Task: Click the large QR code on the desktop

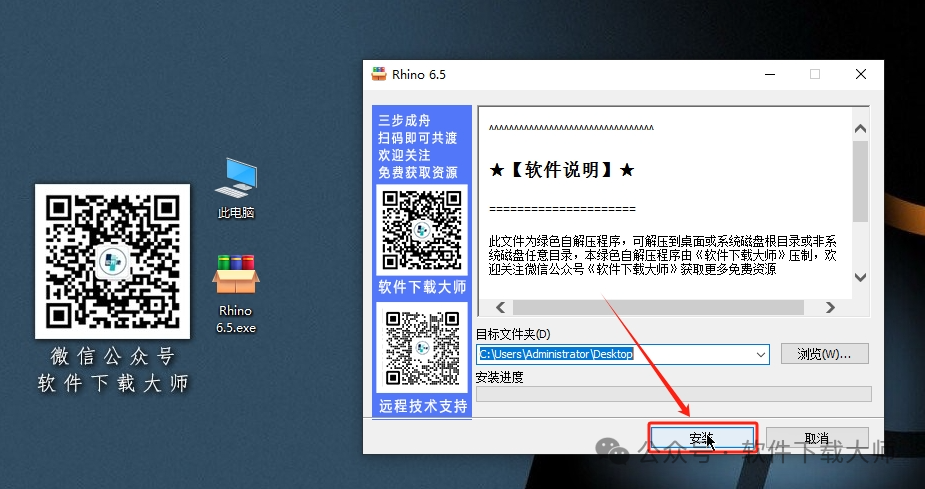Action: point(112,261)
